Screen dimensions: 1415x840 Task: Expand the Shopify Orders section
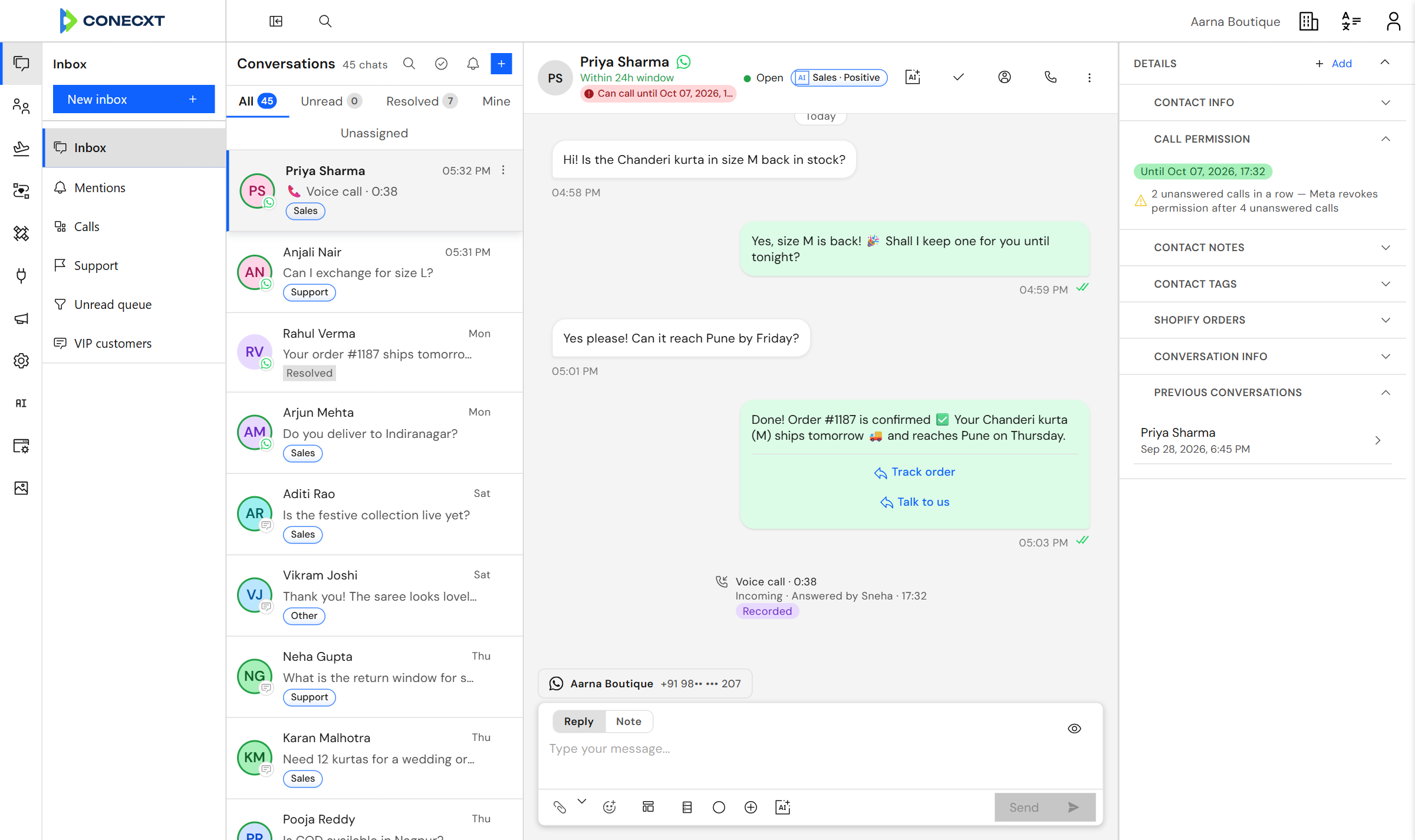(1262, 320)
